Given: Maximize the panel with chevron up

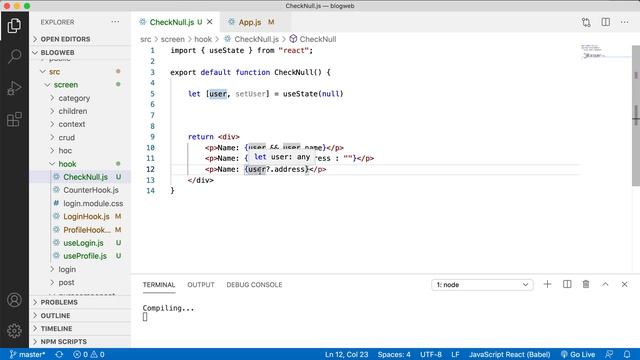Looking at the screenshot, I should point(605,284).
